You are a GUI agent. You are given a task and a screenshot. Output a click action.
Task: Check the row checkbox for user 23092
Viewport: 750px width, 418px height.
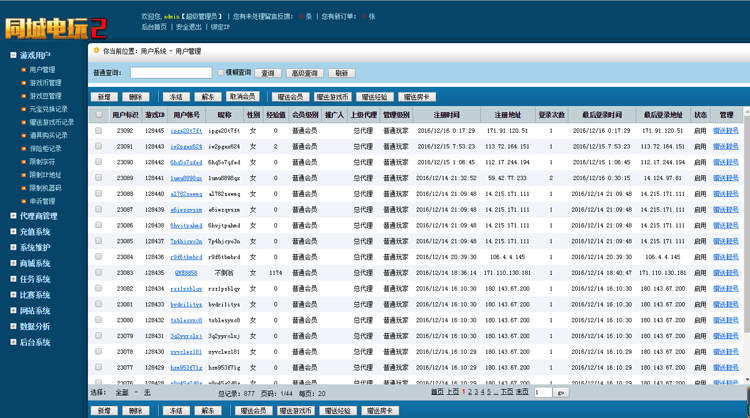[98, 130]
